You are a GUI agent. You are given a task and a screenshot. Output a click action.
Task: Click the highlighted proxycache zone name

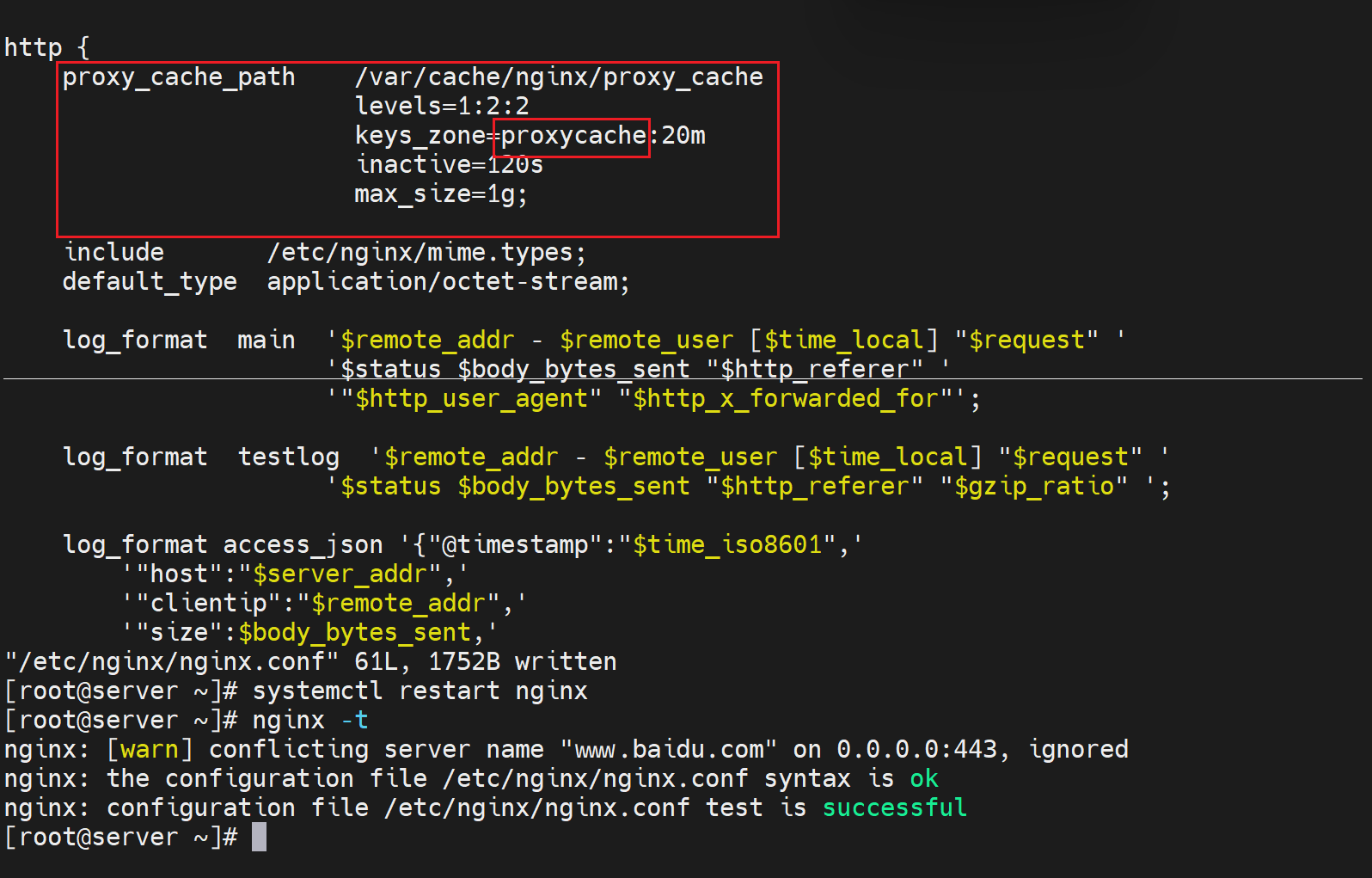tap(573, 137)
